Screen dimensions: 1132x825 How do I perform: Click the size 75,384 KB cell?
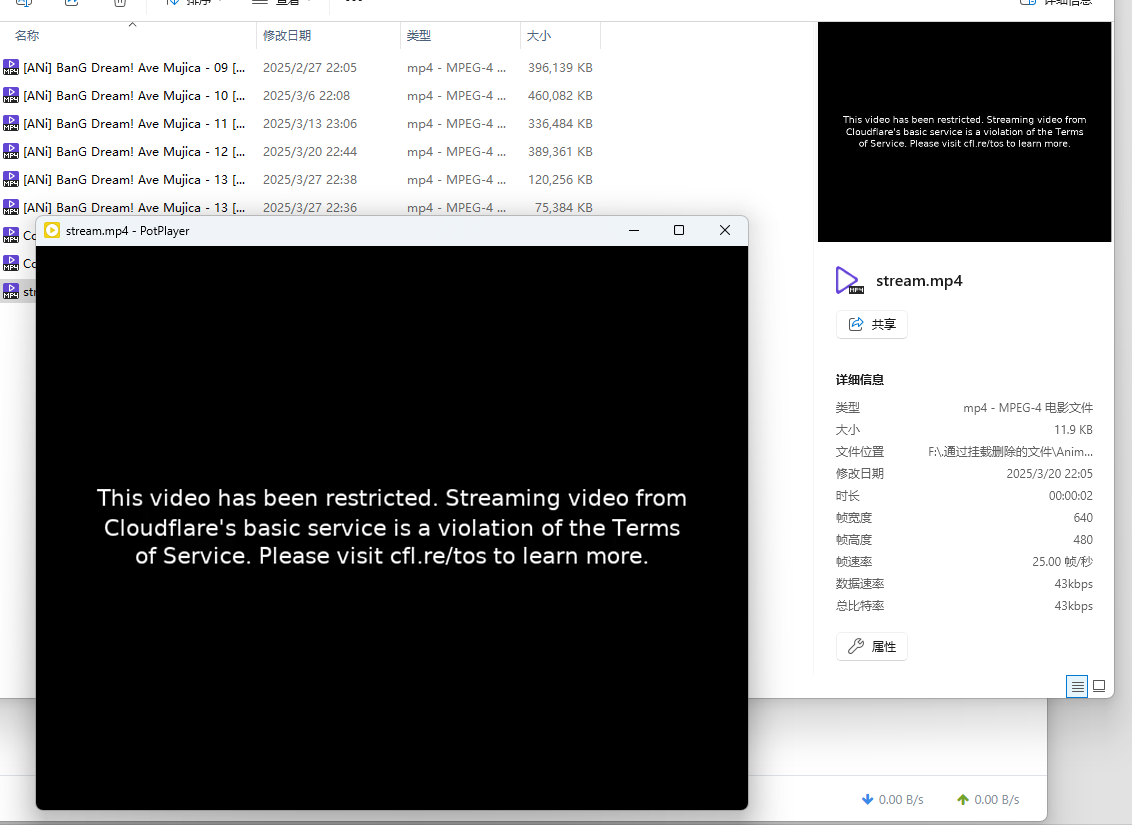(x=564, y=208)
